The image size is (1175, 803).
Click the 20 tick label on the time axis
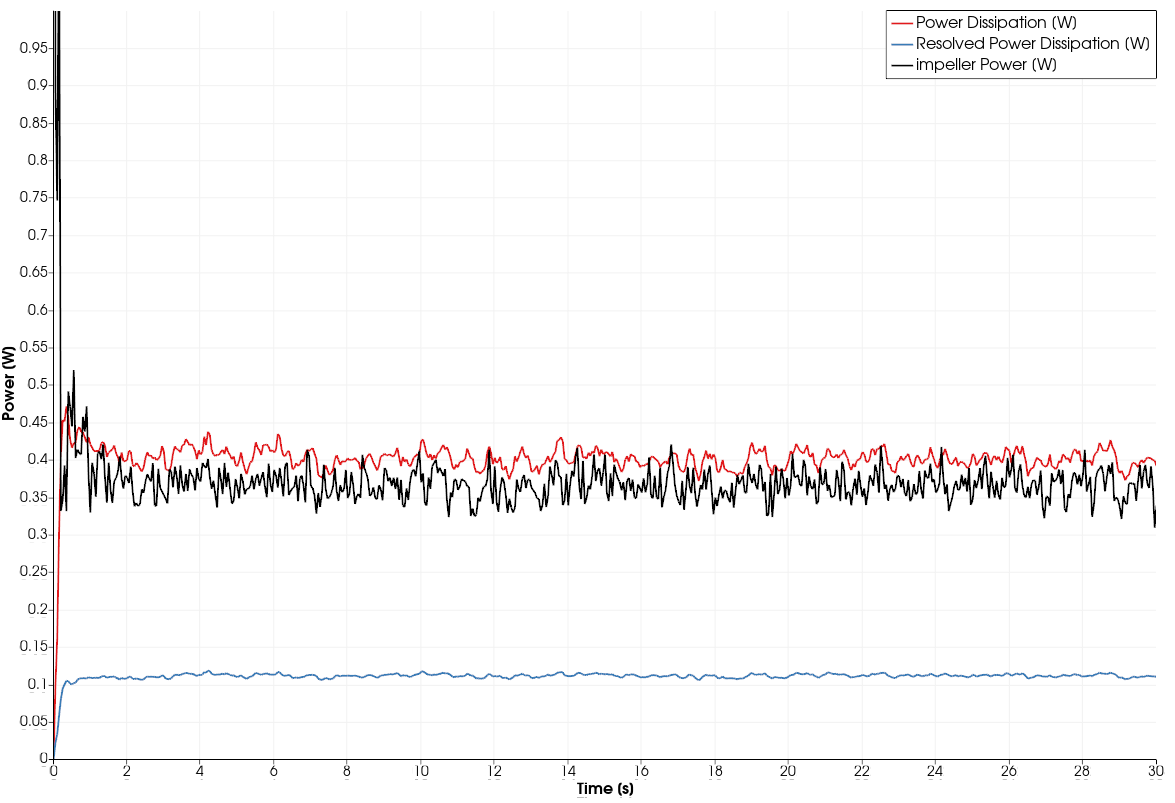(788, 771)
